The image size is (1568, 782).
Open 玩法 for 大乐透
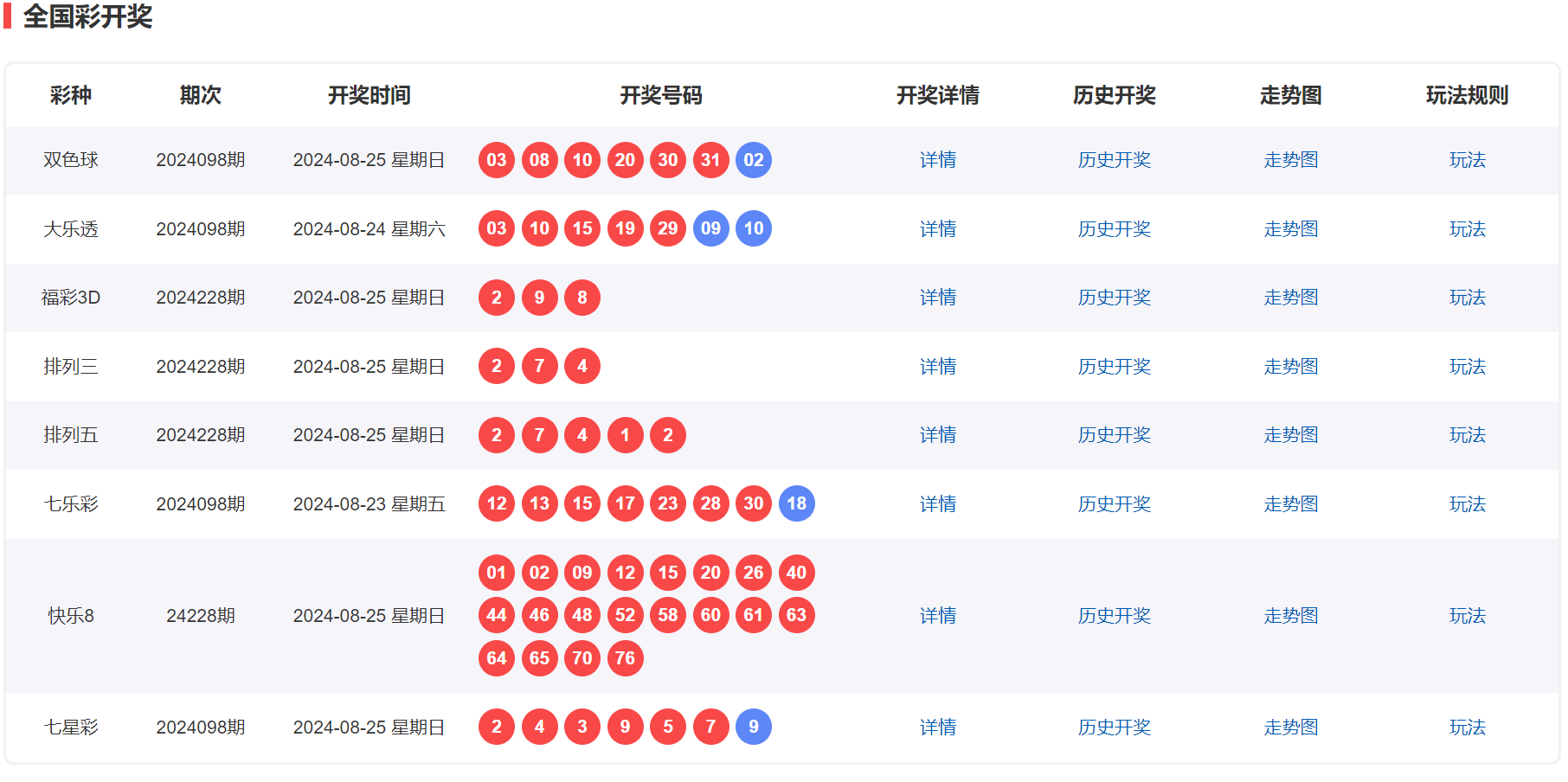click(x=1467, y=229)
